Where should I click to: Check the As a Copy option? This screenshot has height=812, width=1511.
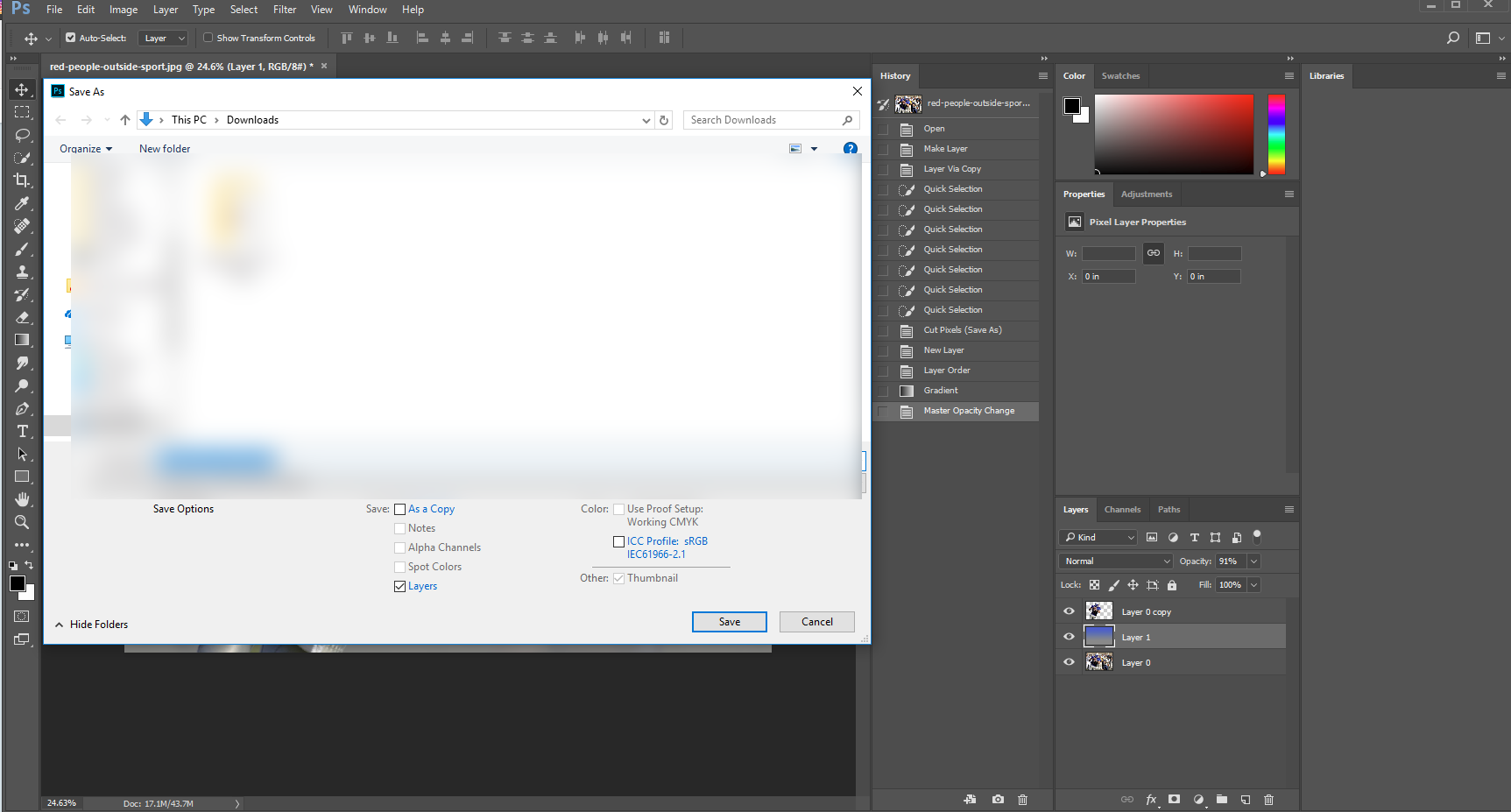400,509
